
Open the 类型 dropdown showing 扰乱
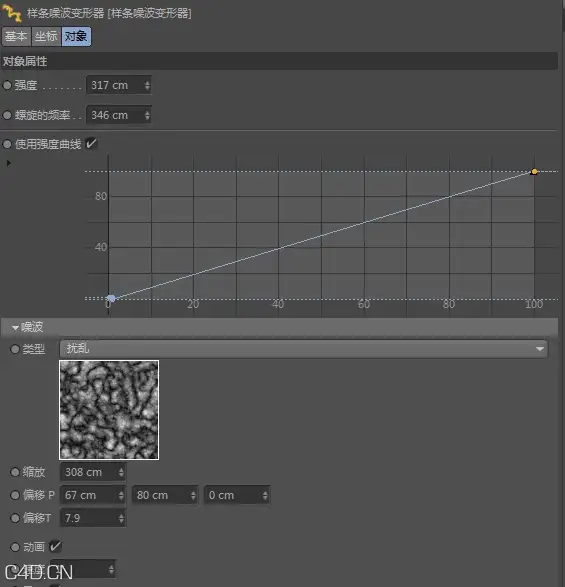pyautogui.click(x=304, y=349)
